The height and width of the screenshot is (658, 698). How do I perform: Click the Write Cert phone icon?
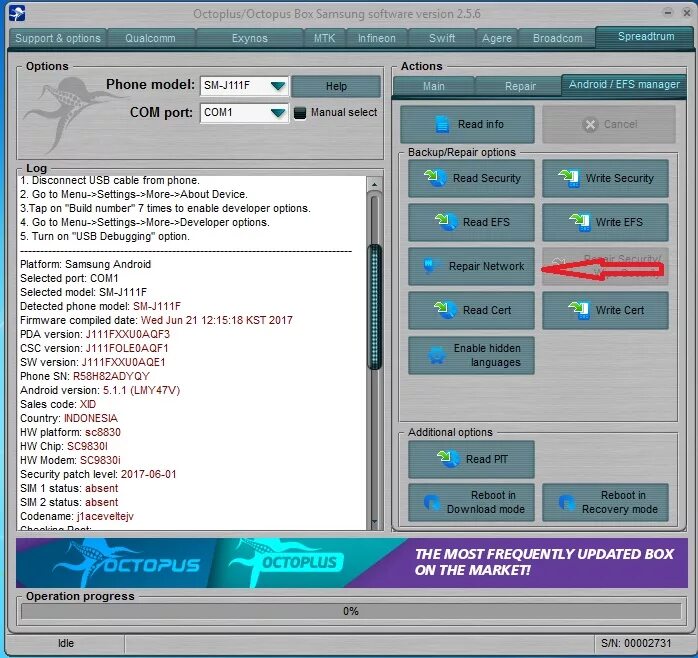point(580,310)
